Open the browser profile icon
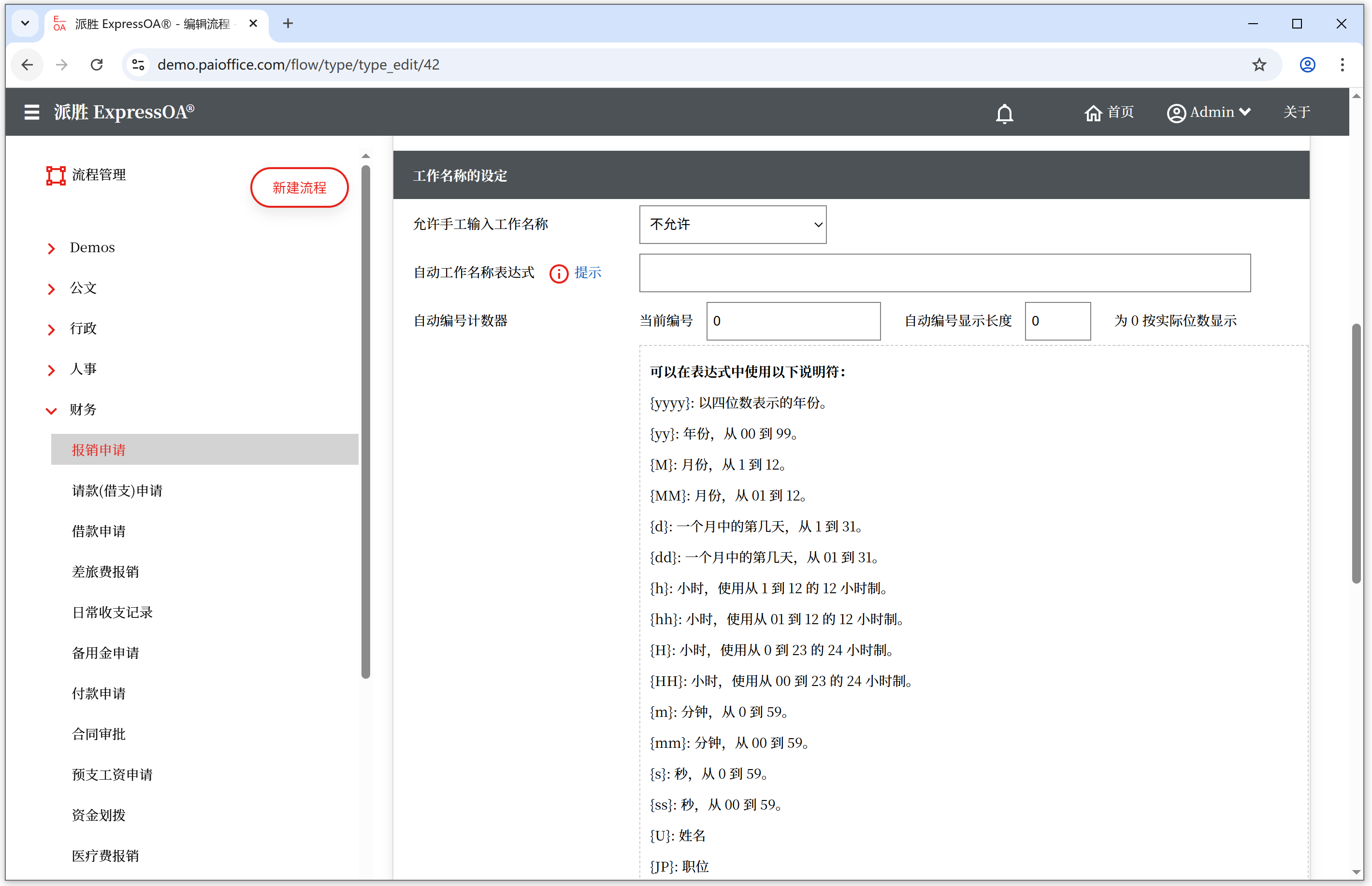Image resolution: width=1372 pixels, height=886 pixels. tap(1307, 64)
